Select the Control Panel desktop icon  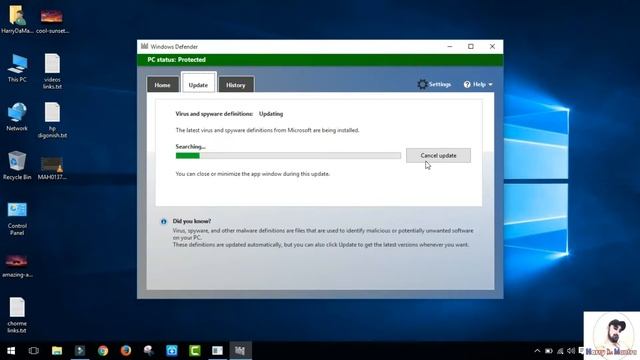(x=17, y=218)
